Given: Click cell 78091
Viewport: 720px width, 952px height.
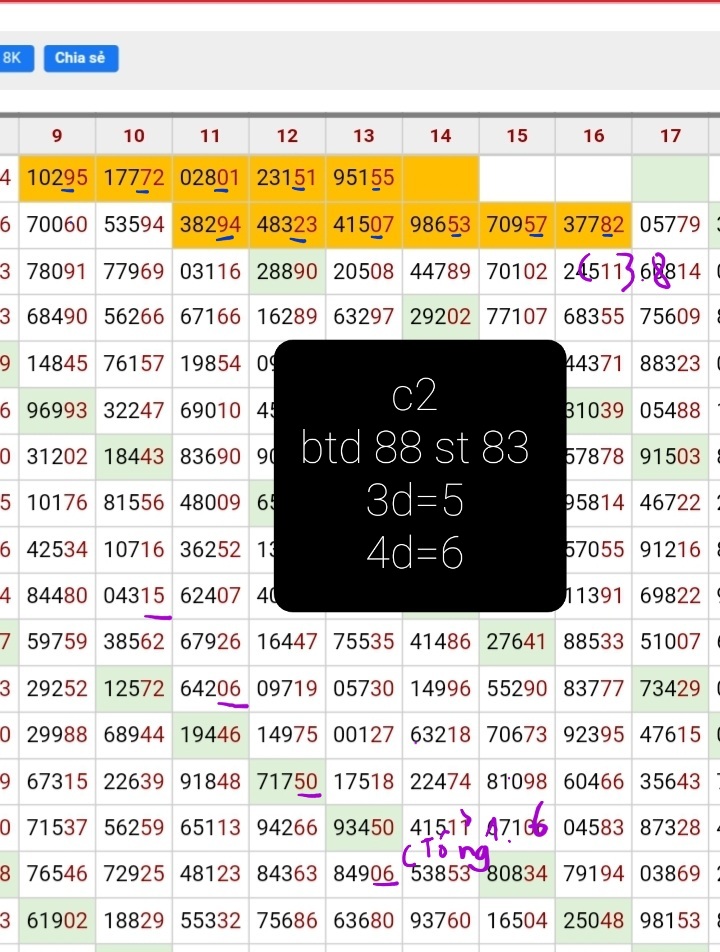Looking at the screenshot, I should [x=57, y=271].
